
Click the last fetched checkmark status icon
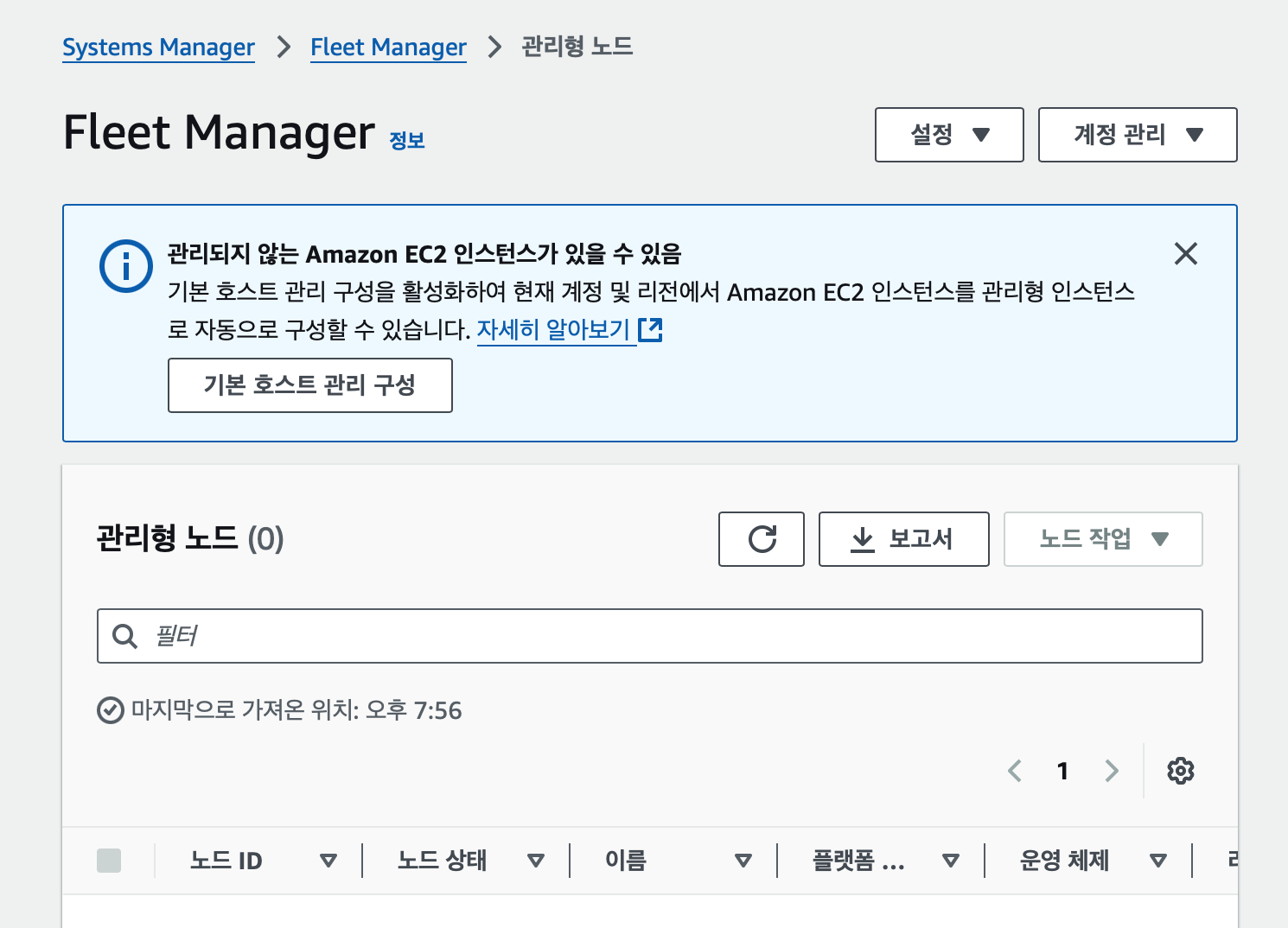110,710
